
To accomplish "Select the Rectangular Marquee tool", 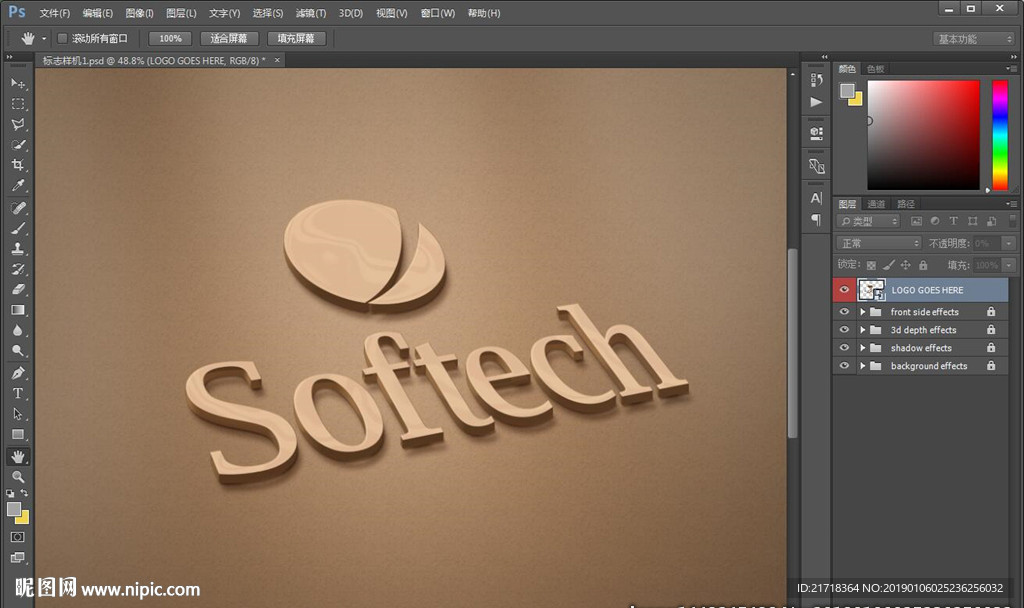I will tap(18, 104).
